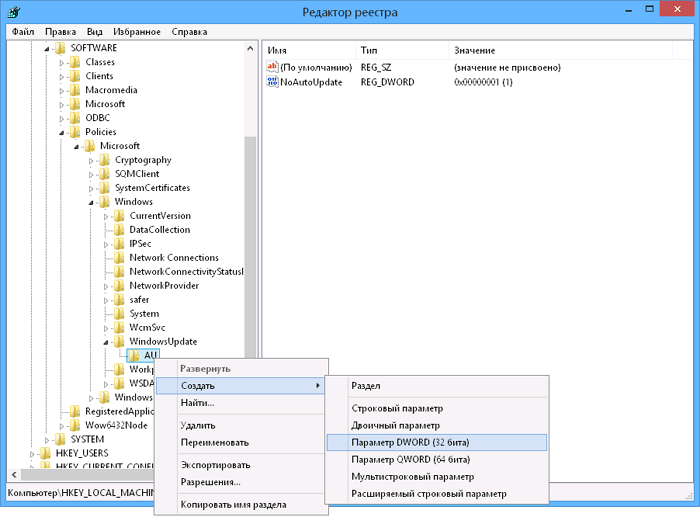Click the default string value icon
This screenshot has height=517, width=700.
272,67
